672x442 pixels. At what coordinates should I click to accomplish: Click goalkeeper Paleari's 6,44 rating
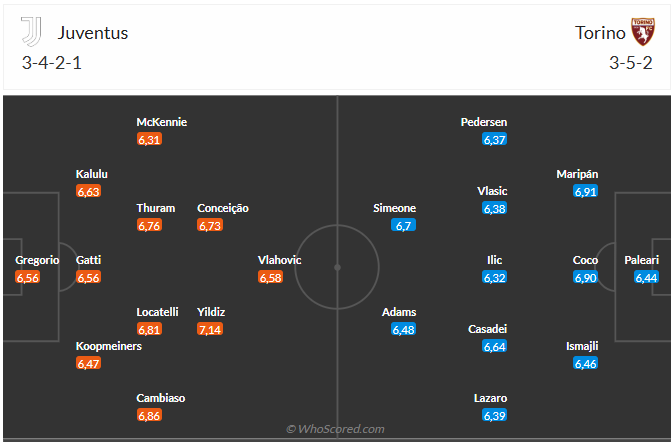[647, 277]
